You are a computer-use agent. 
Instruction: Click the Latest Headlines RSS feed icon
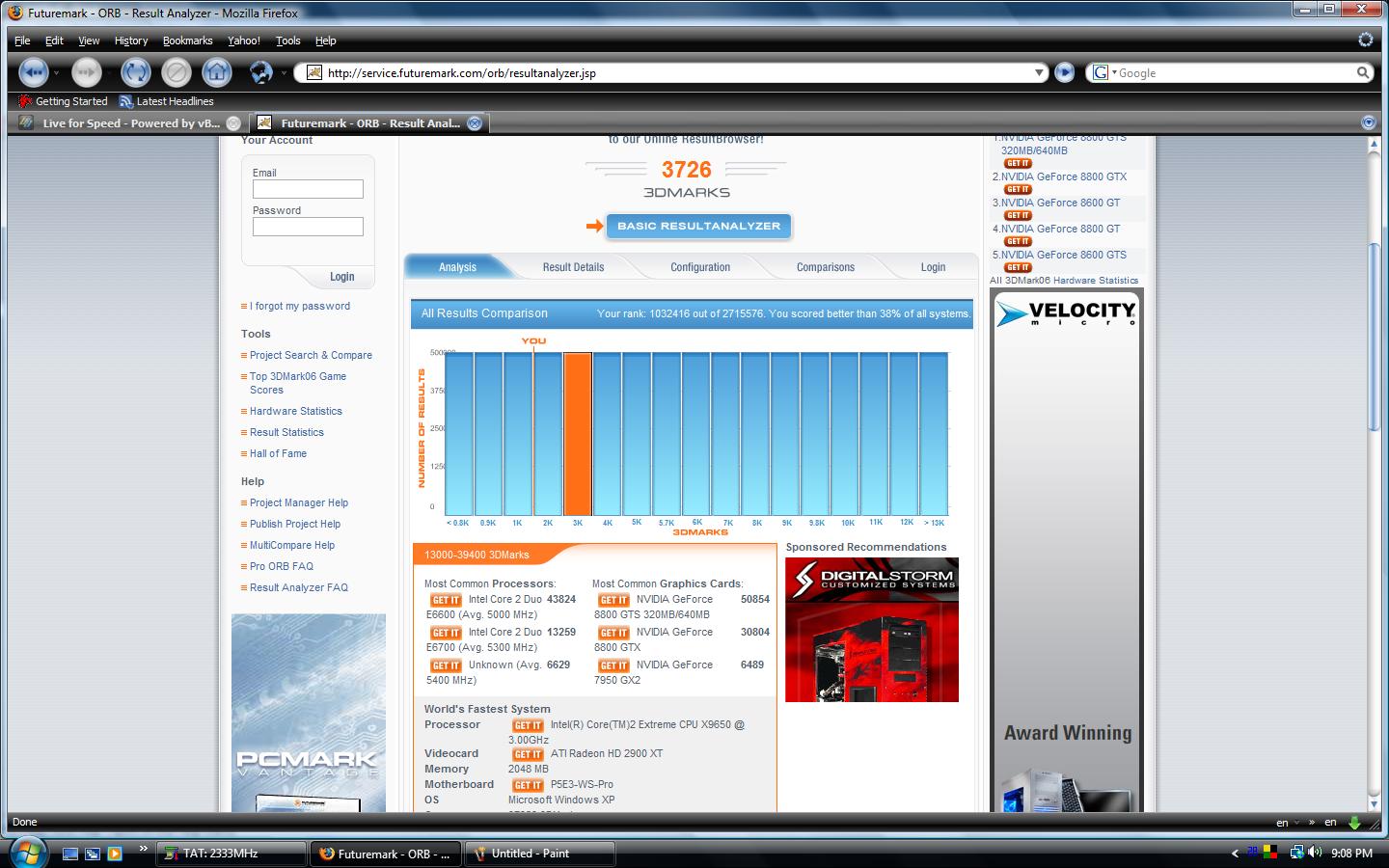click(x=125, y=101)
